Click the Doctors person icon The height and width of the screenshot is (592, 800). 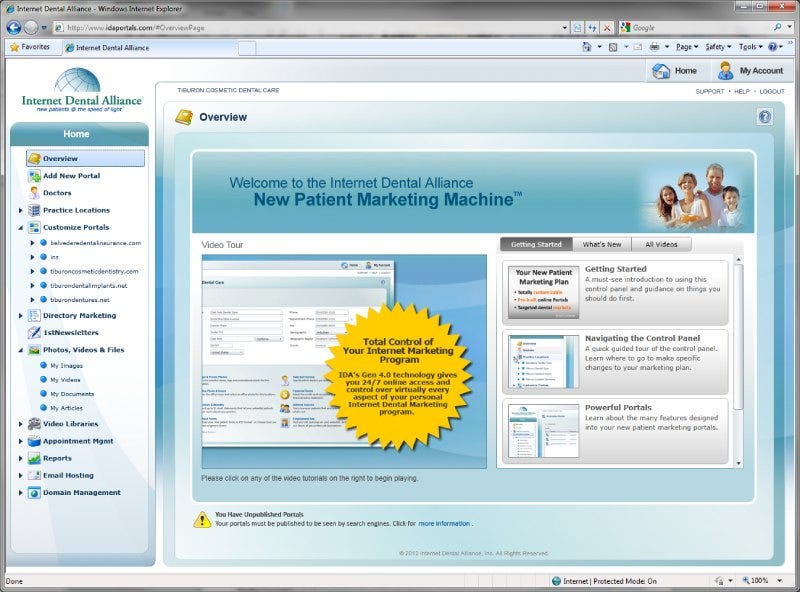click(x=34, y=193)
